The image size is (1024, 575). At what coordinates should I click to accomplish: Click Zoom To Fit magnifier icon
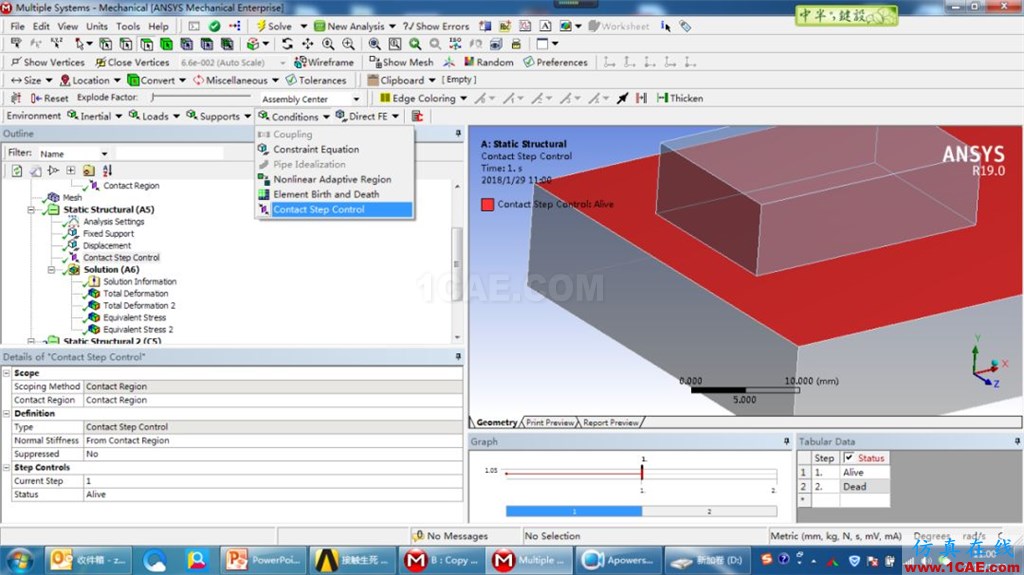(x=374, y=44)
